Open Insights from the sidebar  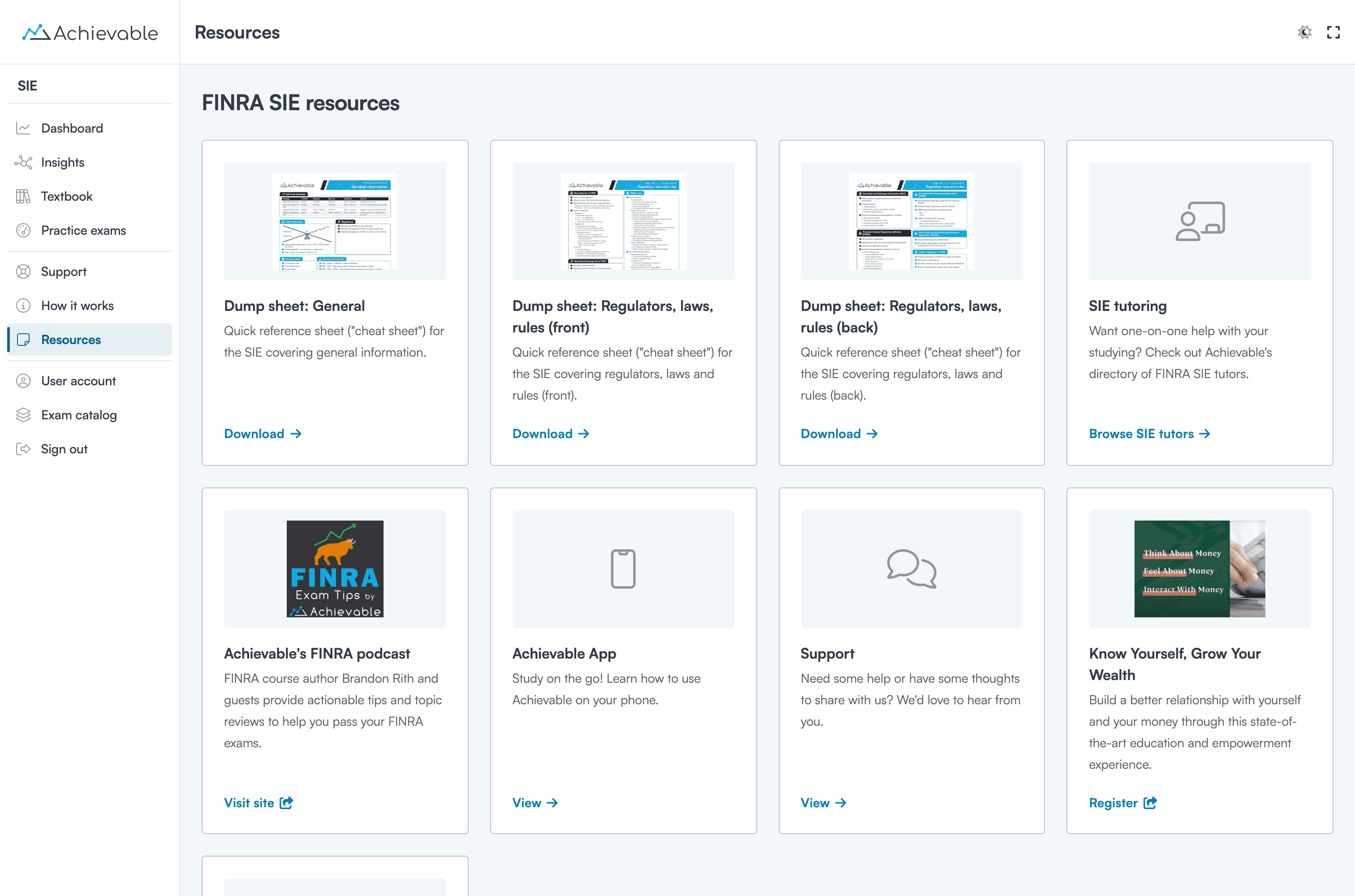tap(89, 162)
